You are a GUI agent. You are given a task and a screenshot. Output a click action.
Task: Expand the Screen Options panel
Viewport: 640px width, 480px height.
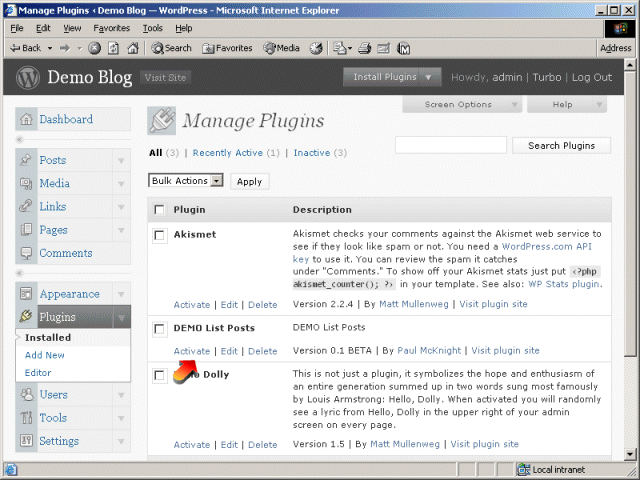pos(462,104)
